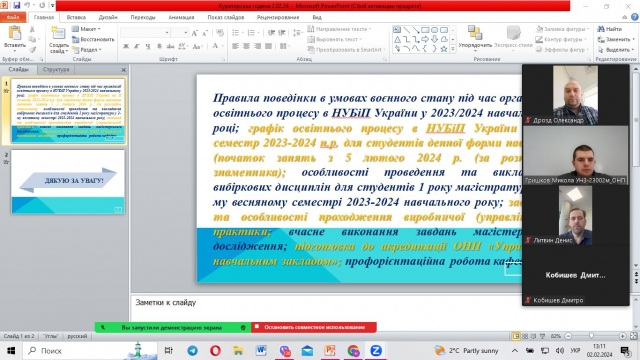640x360 pixels.
Task: Toggle italic (К) formatting
Action: [137, 46]
